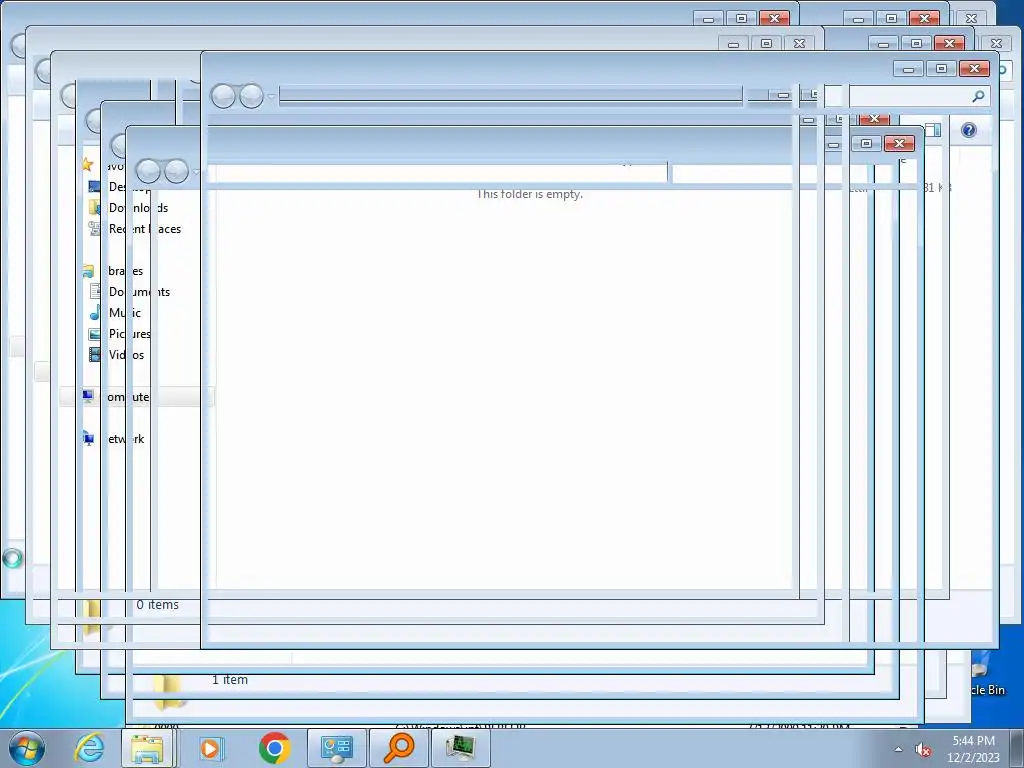This screenshot has height=768, width=1024.
Task: Click Back in the empty folder window
Action: point(148,171)
